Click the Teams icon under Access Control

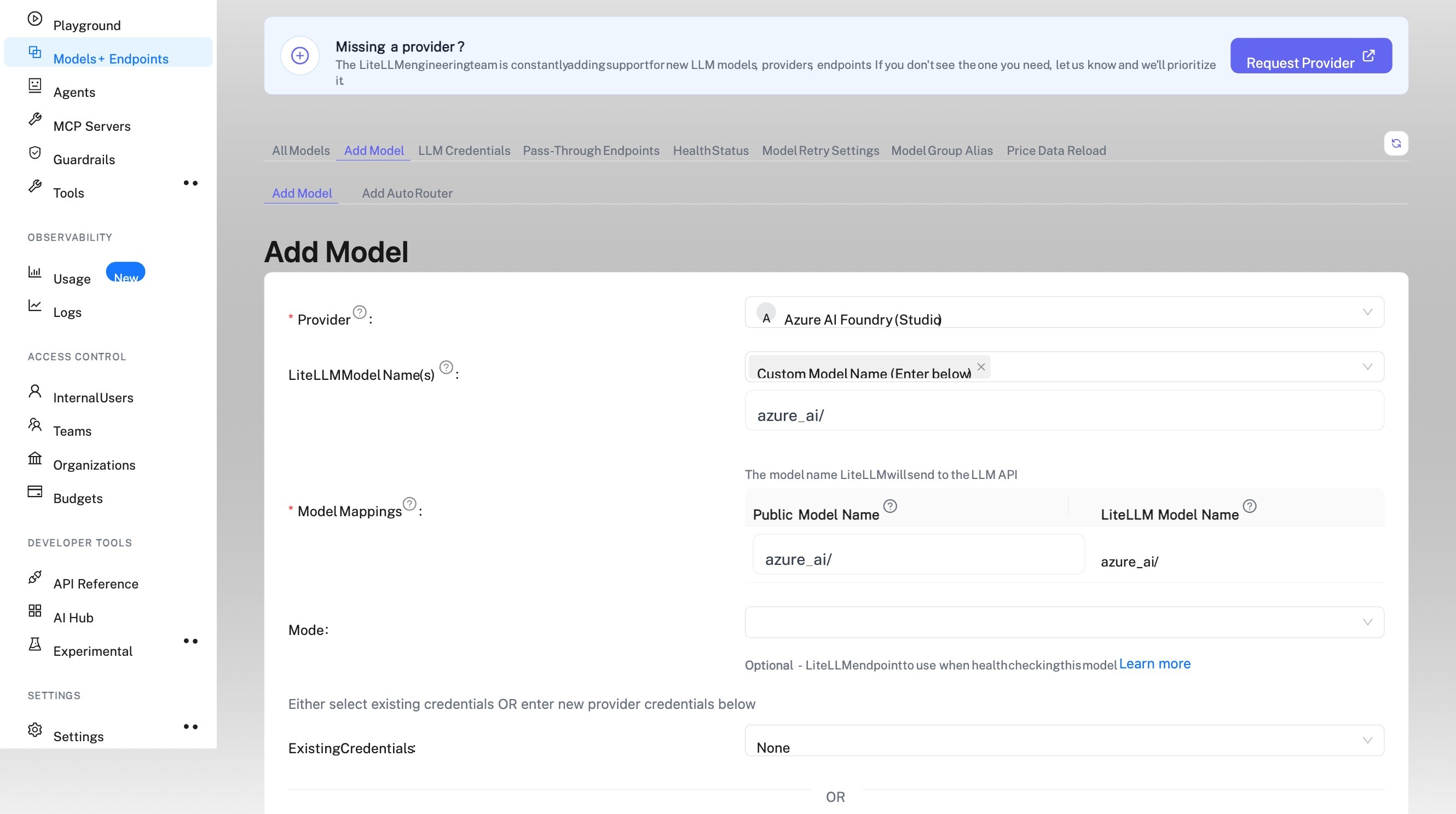[34, 425]
